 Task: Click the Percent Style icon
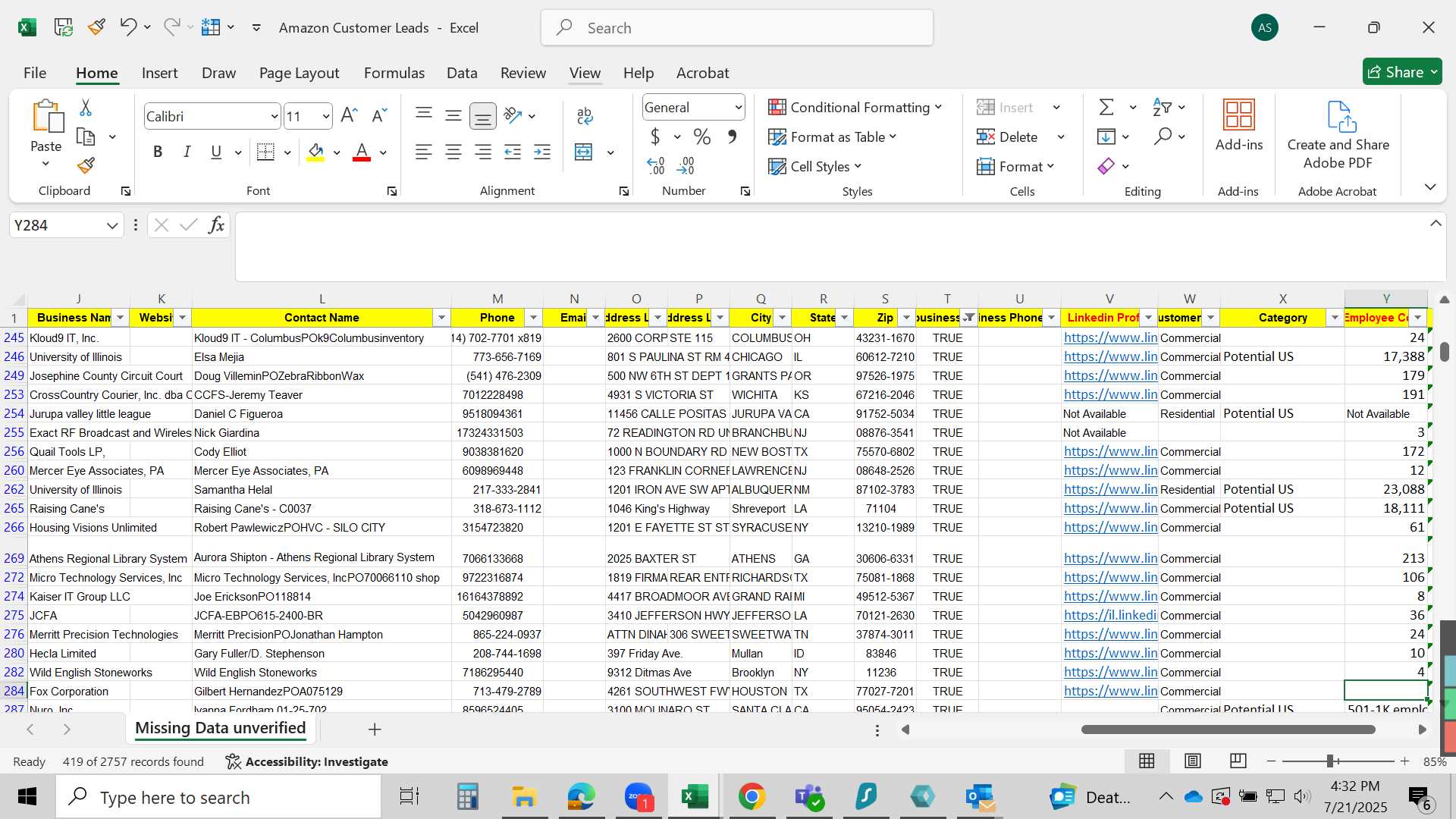coord(702,136)
